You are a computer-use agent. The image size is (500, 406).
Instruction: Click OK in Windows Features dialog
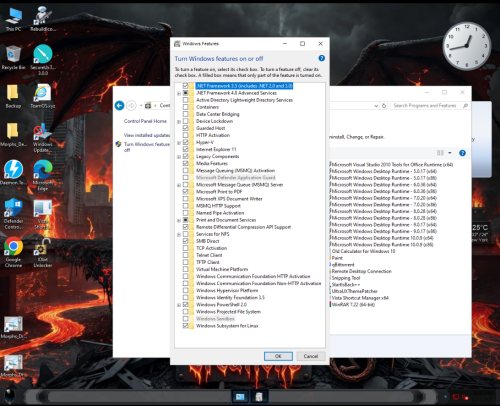point(278,356)
